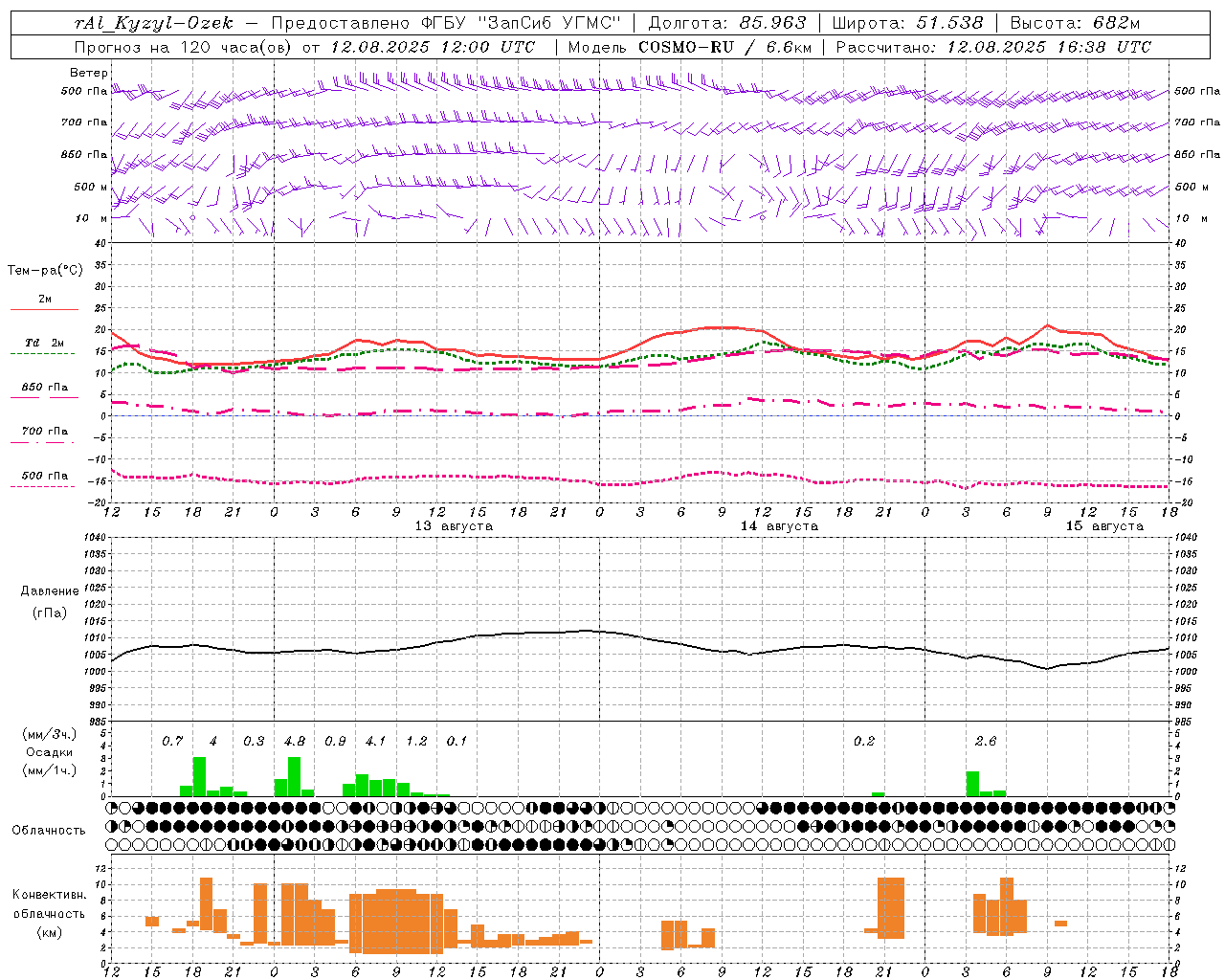1225x980 pixels.
Task: Click the 3-hour precipitation value 4.1
Action: (x=376, y=742)
